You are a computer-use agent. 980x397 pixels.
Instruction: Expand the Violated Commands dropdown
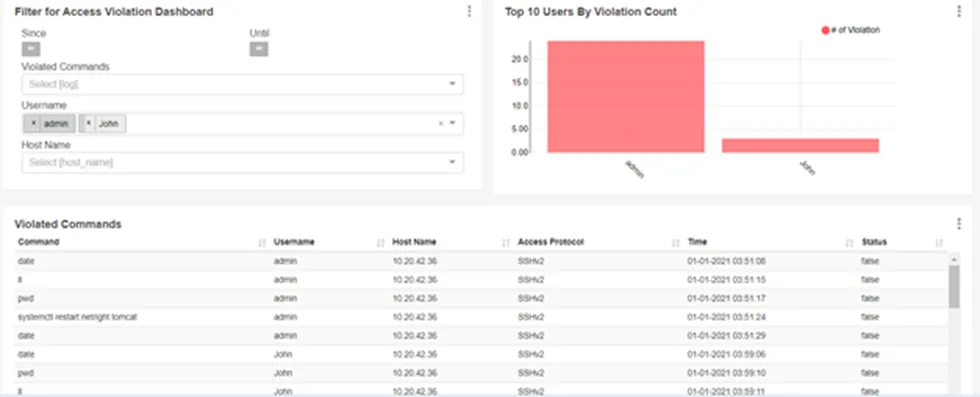452,84
